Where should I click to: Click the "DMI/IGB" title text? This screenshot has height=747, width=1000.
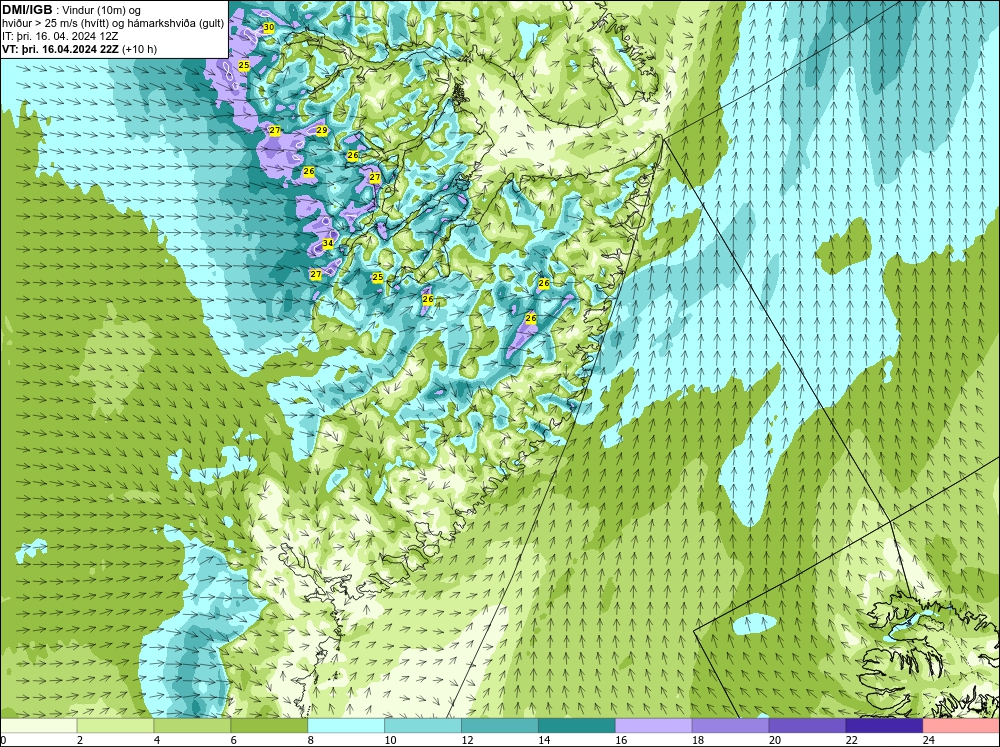click(x=27, y=10)
